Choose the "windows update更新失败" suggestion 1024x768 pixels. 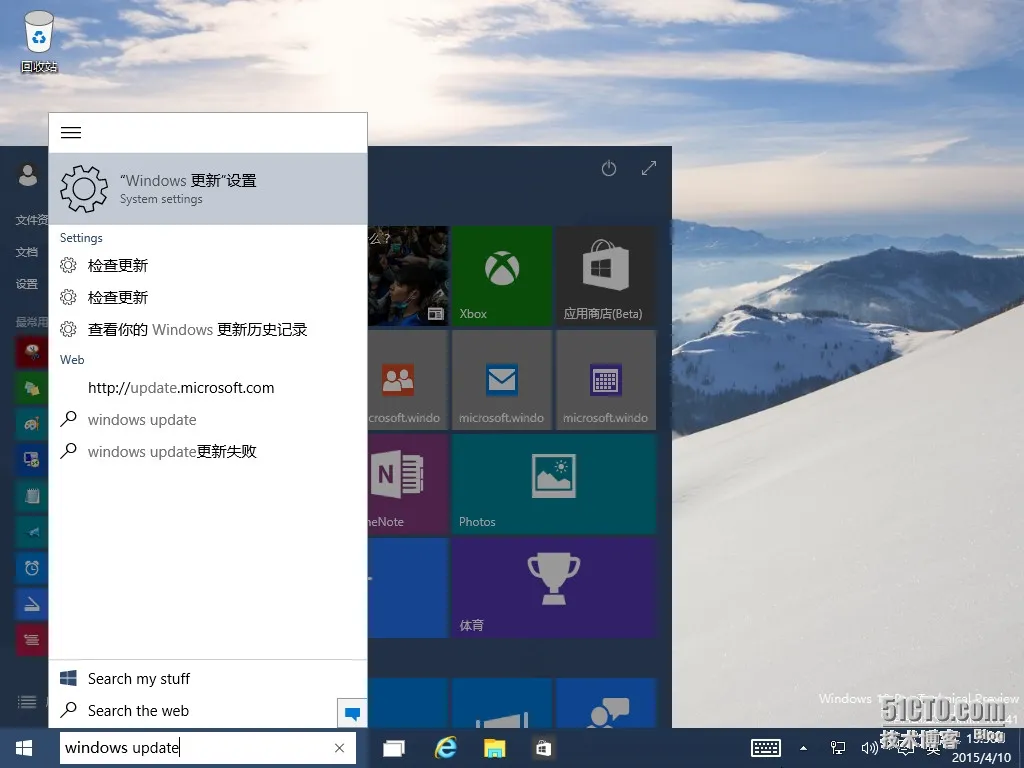point(208,451)
